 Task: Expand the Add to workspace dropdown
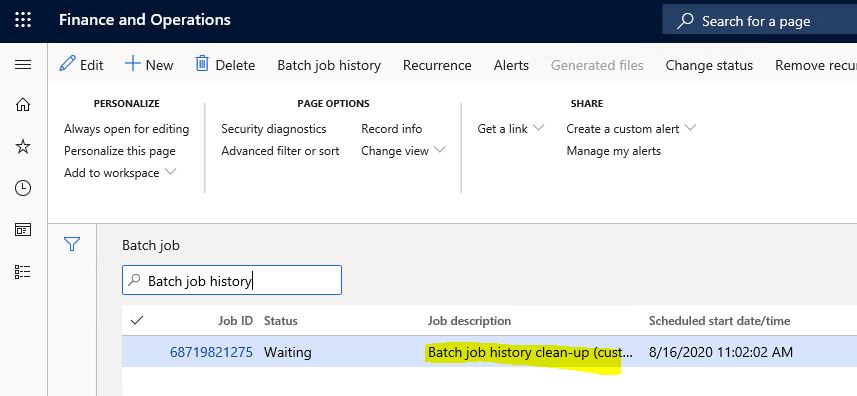tap(120, 173)
